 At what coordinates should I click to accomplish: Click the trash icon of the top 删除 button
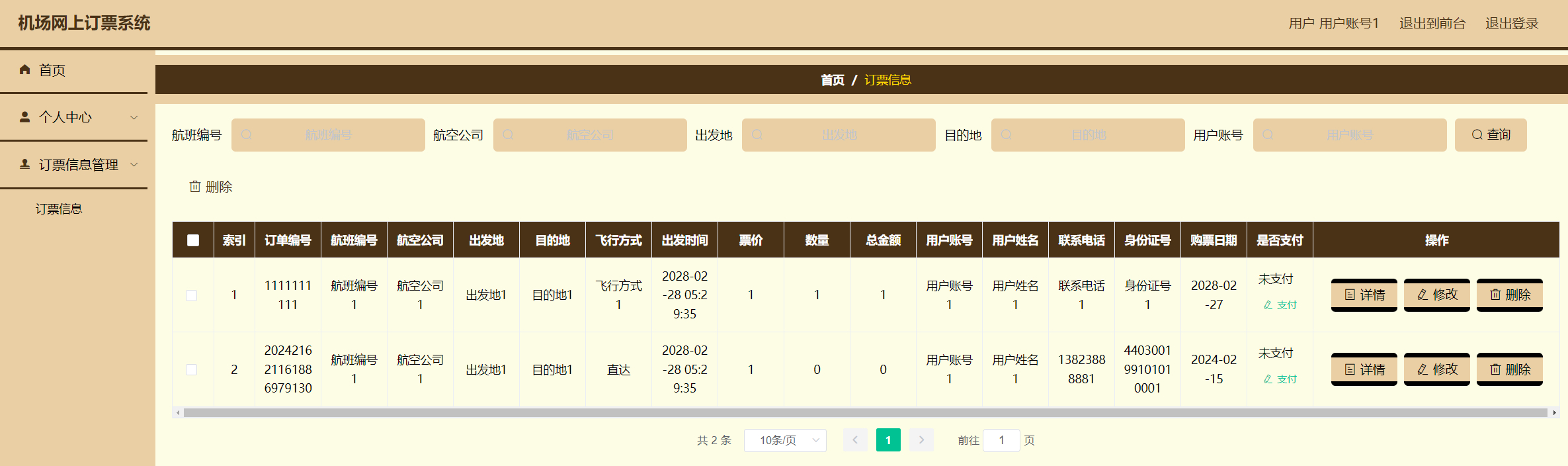coord(195,187)
